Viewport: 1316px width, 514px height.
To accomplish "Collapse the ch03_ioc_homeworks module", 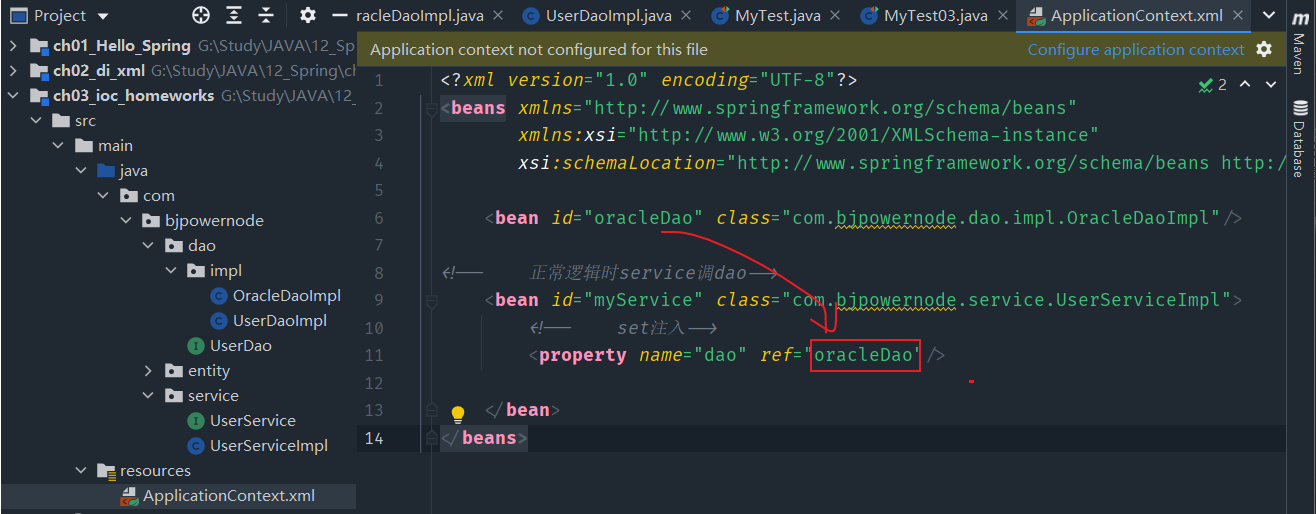I will [x=13, y=96].
